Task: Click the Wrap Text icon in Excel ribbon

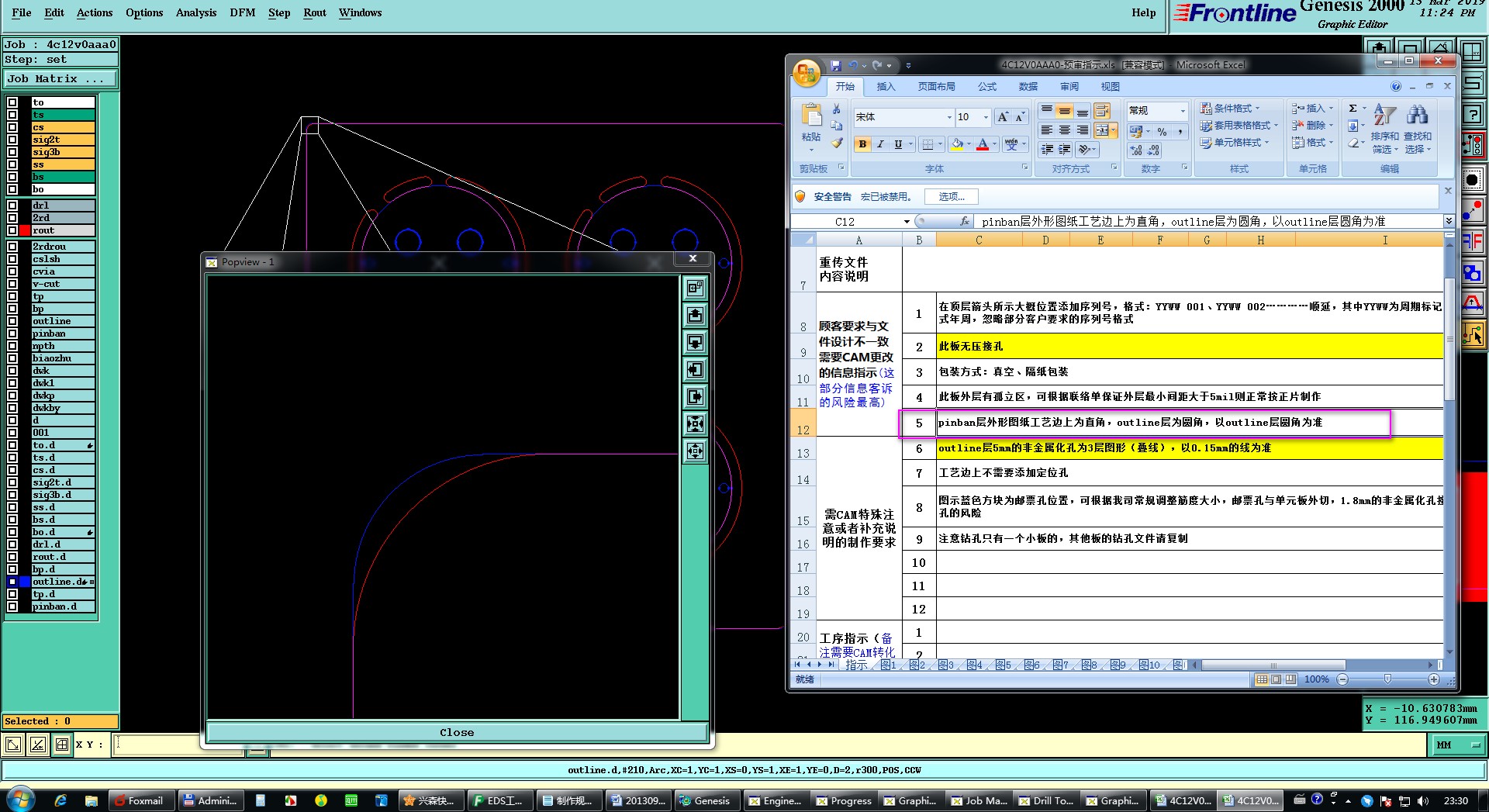Action: (x=1102, y=112)
